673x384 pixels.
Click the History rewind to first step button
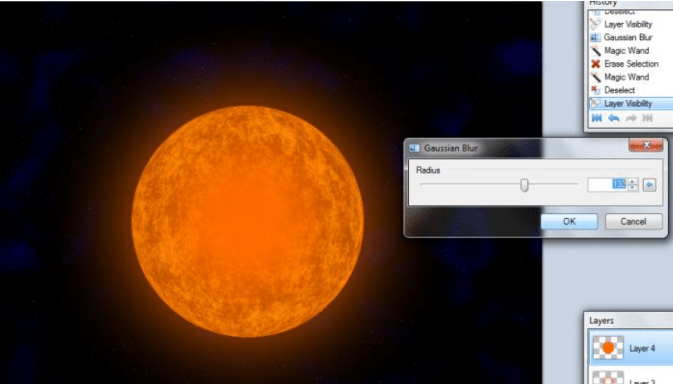[x=597, y=118]
